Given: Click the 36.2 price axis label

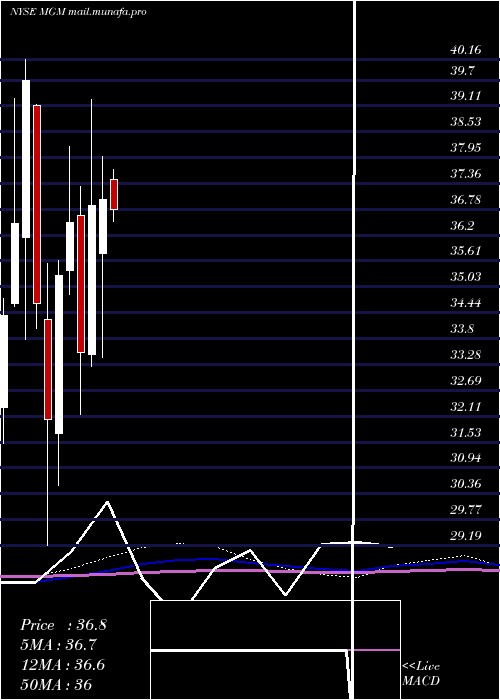Looking at the screenshot, I should click(462, 225).
